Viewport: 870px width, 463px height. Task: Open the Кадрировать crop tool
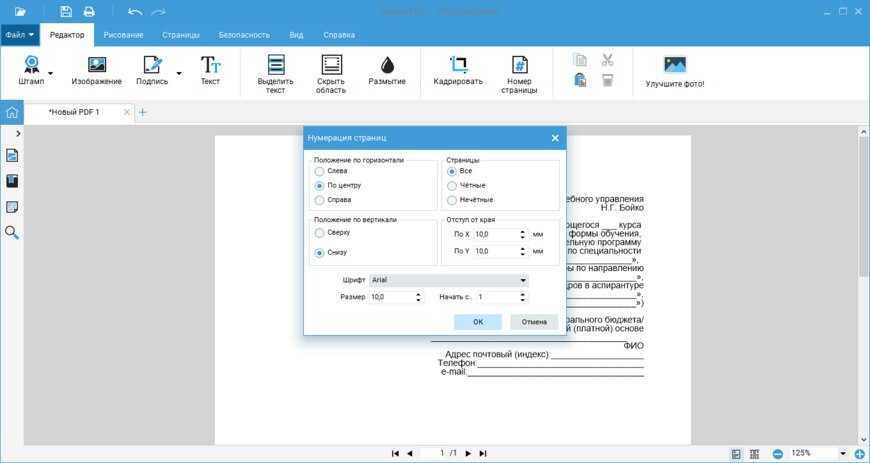(458, 66)
